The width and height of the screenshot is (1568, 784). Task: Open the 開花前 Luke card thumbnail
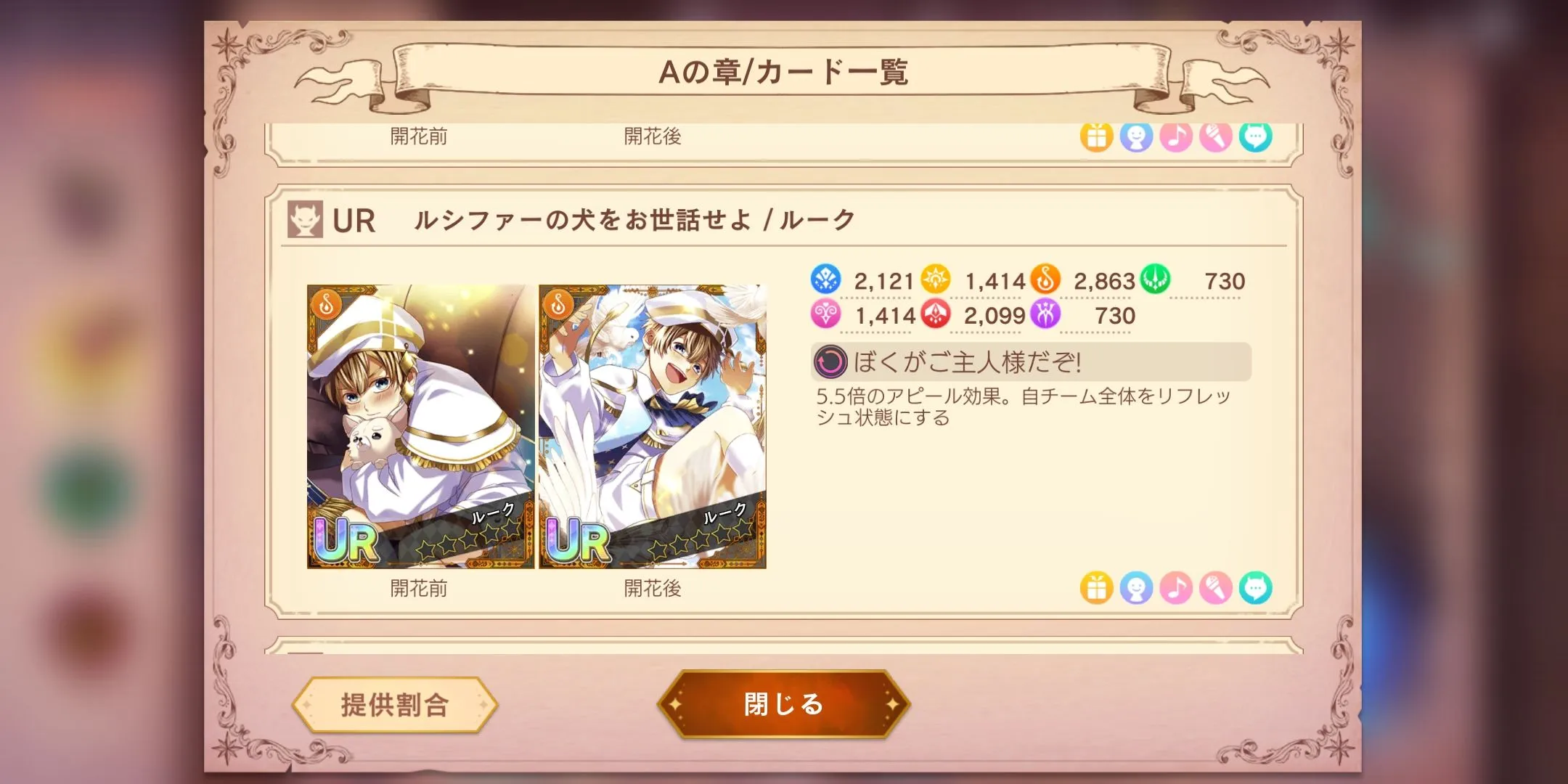click(x=420, y=427)
